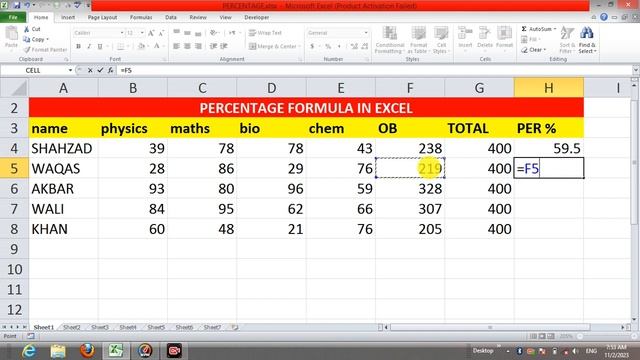
Task: Click row 6 header
Action: click(x=14, y=189)
